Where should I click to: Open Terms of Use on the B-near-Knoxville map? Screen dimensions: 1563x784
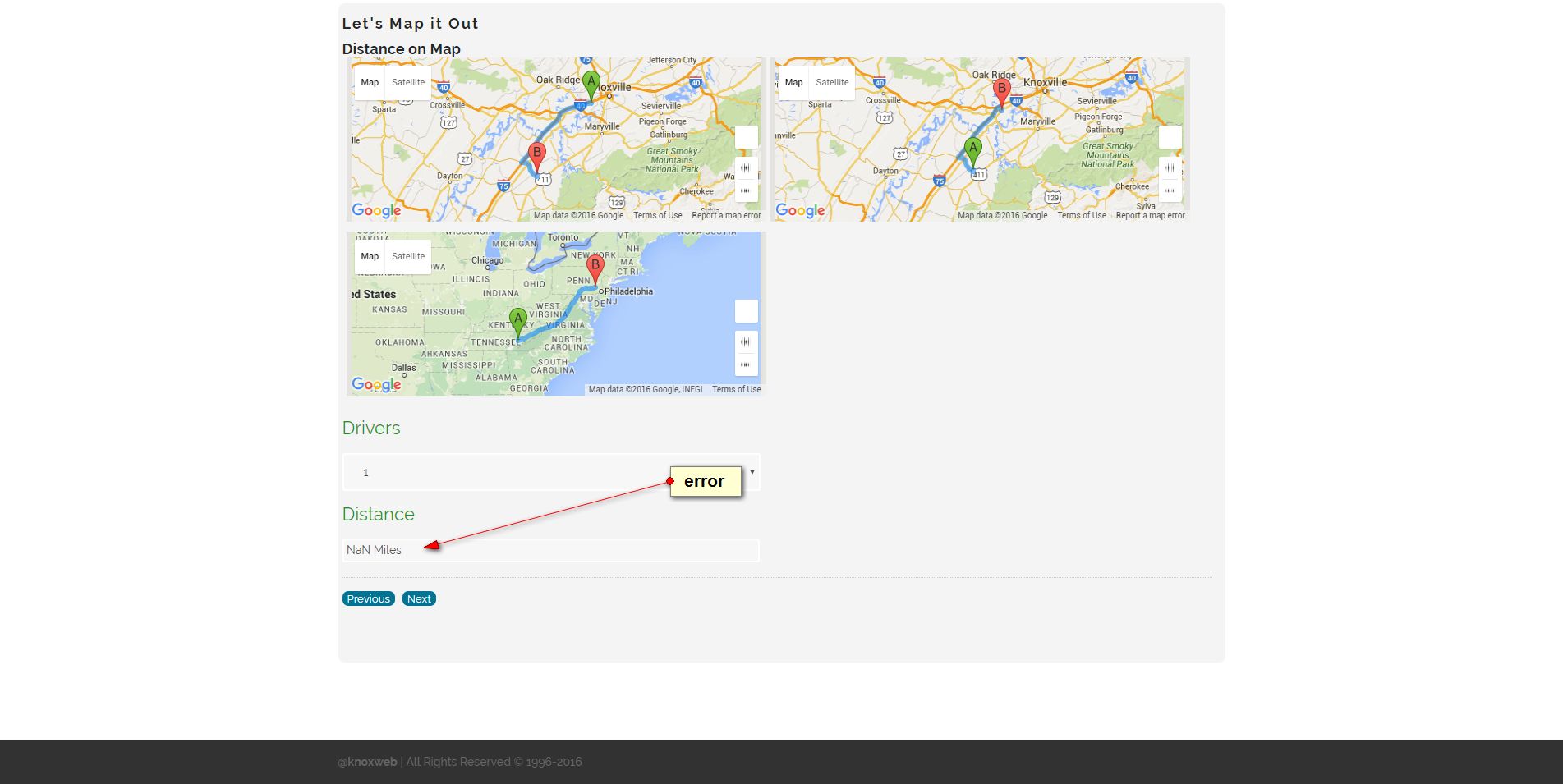tap(1082, 215)
